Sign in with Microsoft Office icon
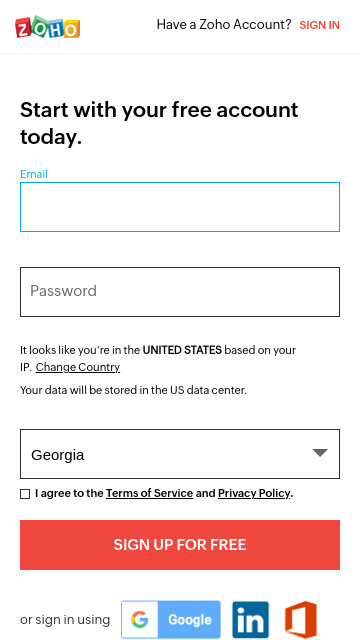This screenshot has height=640, width=360. coord(300,619)
